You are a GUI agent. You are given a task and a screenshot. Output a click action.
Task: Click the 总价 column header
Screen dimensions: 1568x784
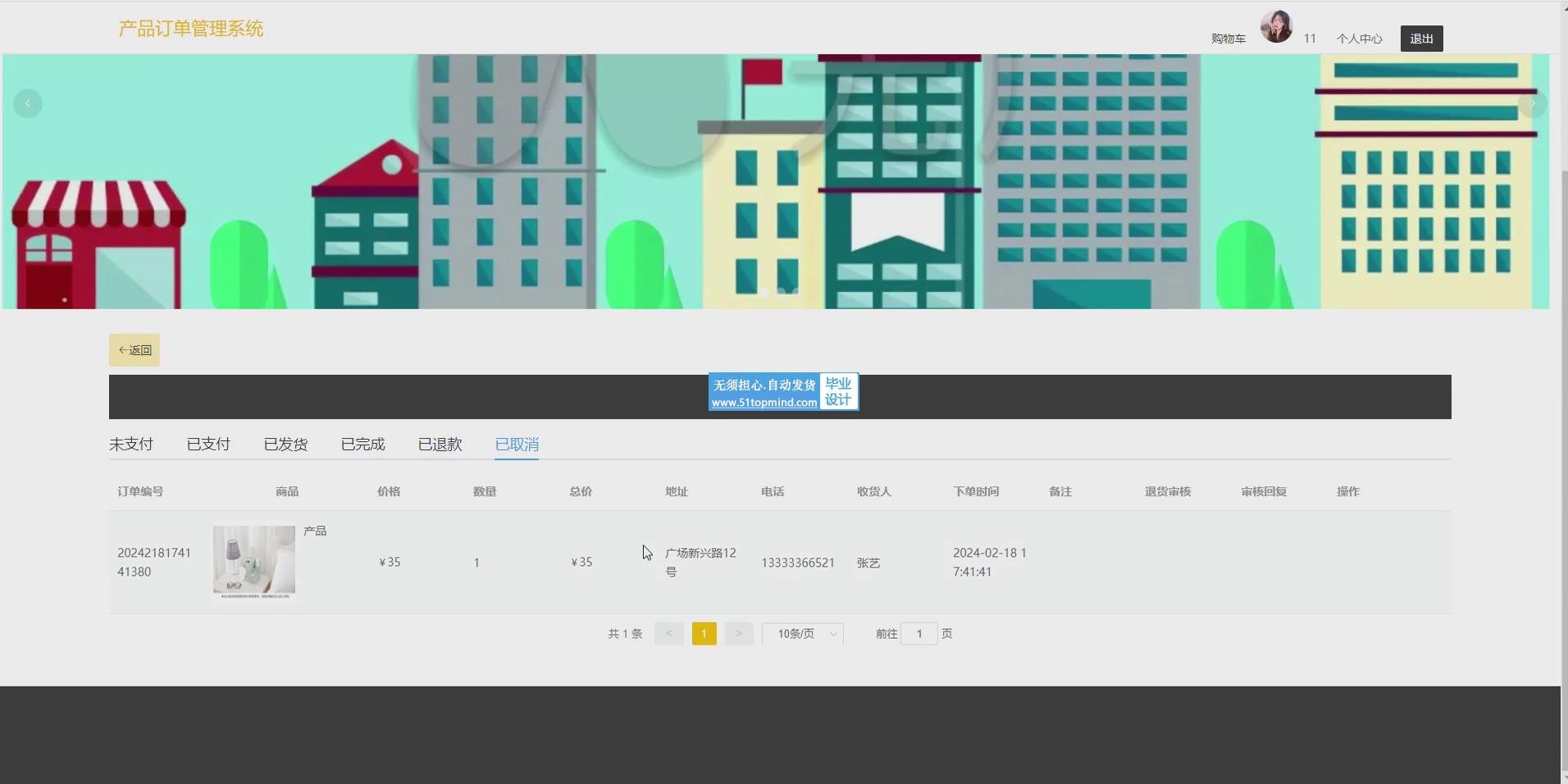581,491
